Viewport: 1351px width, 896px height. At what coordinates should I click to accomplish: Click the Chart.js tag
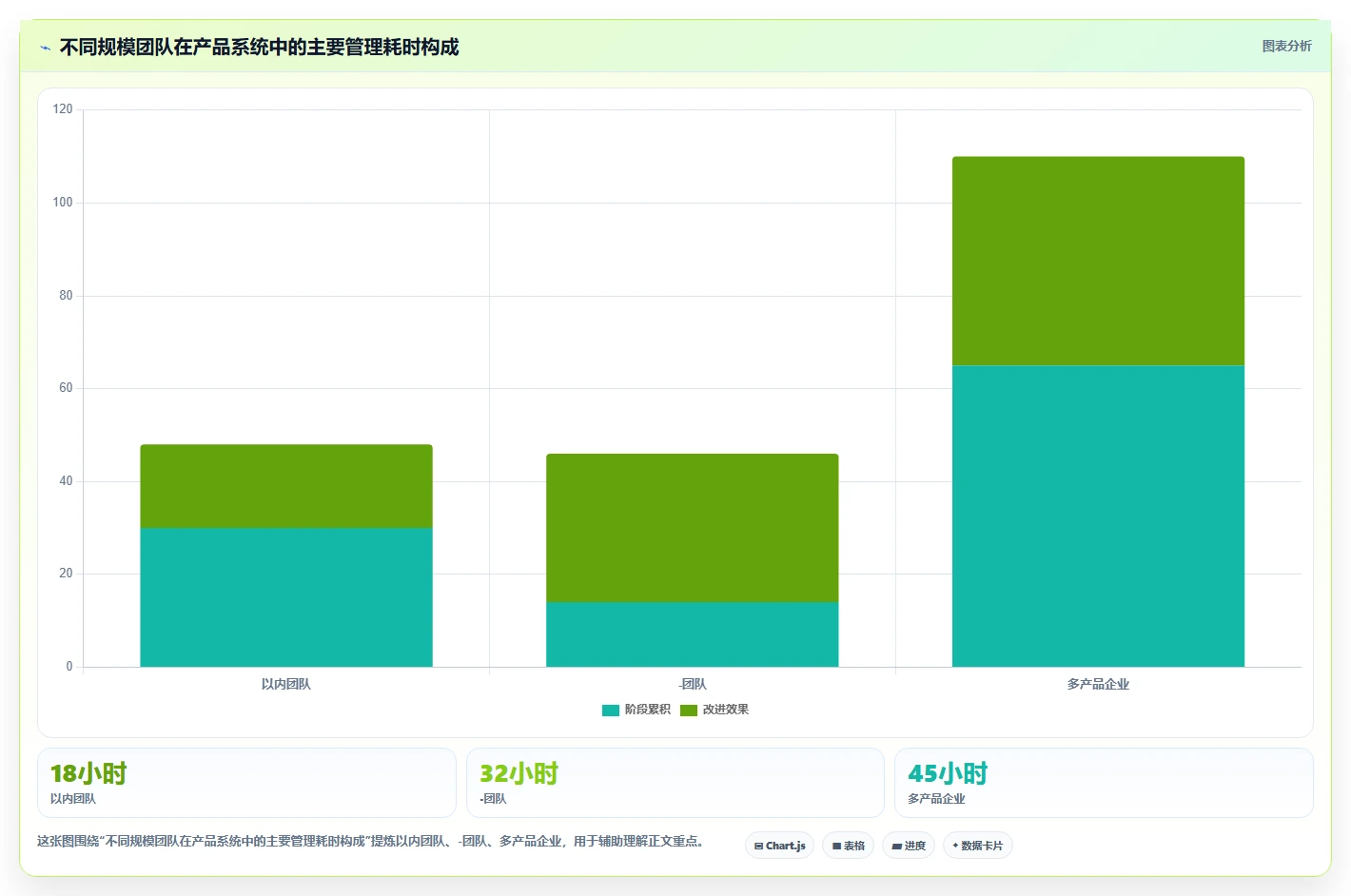tap(779, 846)
